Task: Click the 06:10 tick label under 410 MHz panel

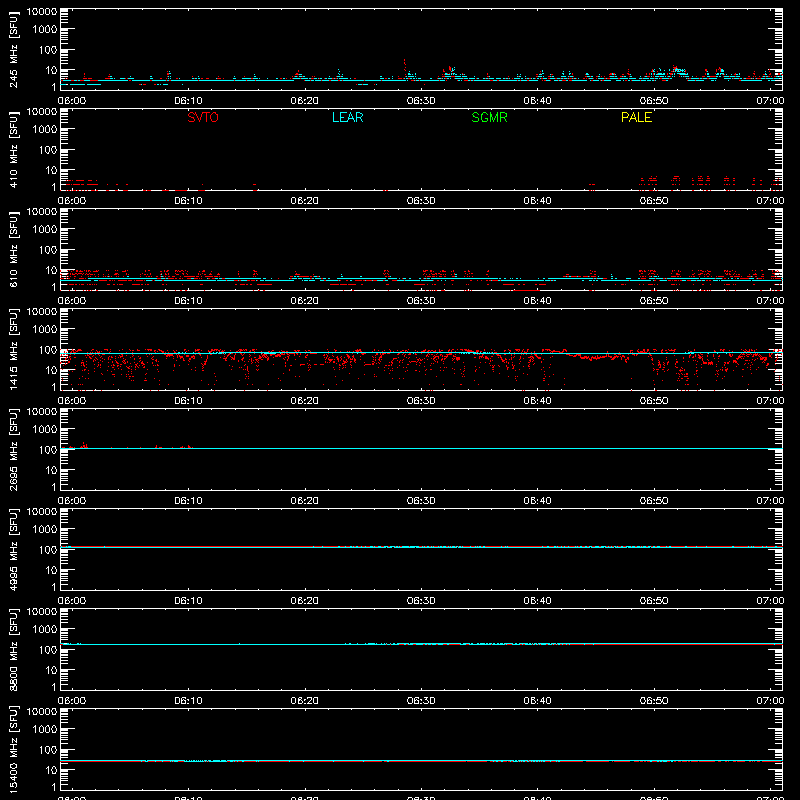Action: 188,201
